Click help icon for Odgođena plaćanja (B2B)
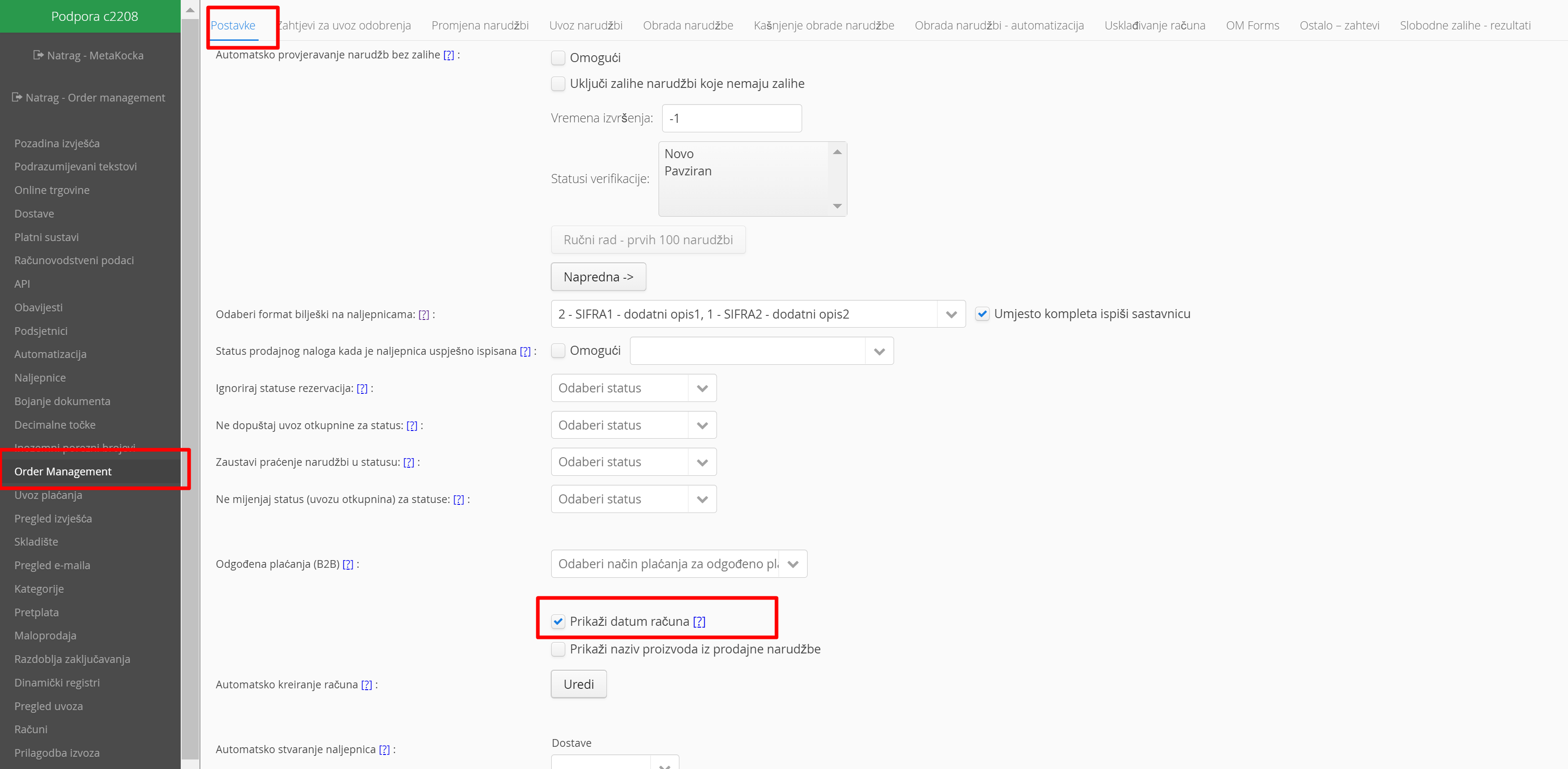Screen dimensions: 1568x769 [347, 565]
